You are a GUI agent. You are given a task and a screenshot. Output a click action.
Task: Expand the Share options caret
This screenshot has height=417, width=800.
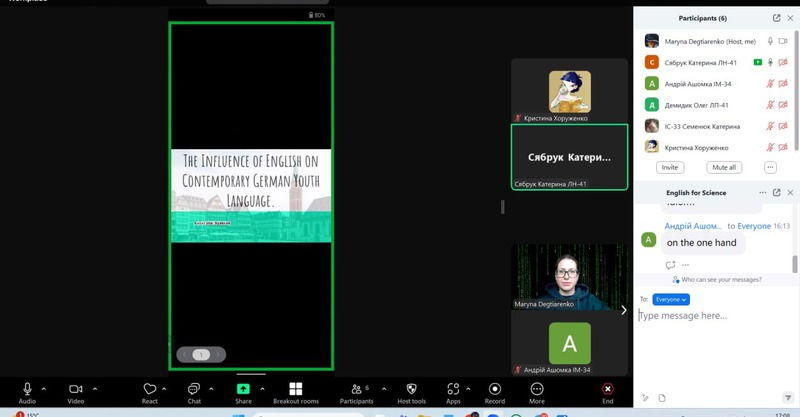(262, 389)
